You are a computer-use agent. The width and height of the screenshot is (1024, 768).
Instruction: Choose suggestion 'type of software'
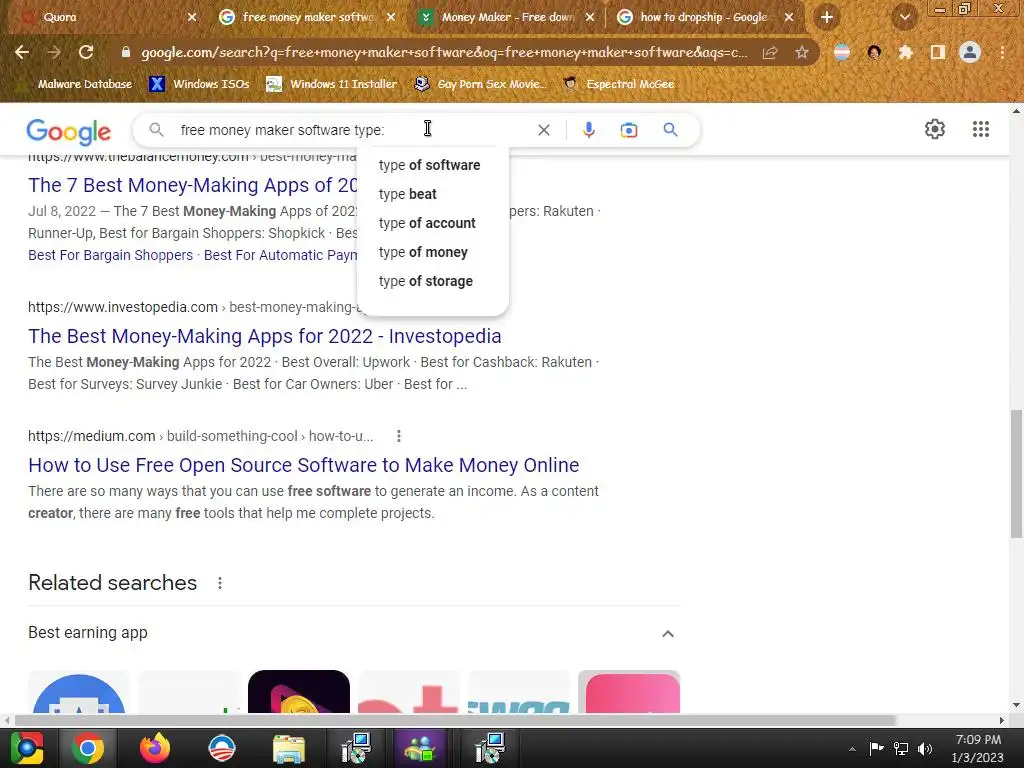pyautogui.click(x=430, y=165)
